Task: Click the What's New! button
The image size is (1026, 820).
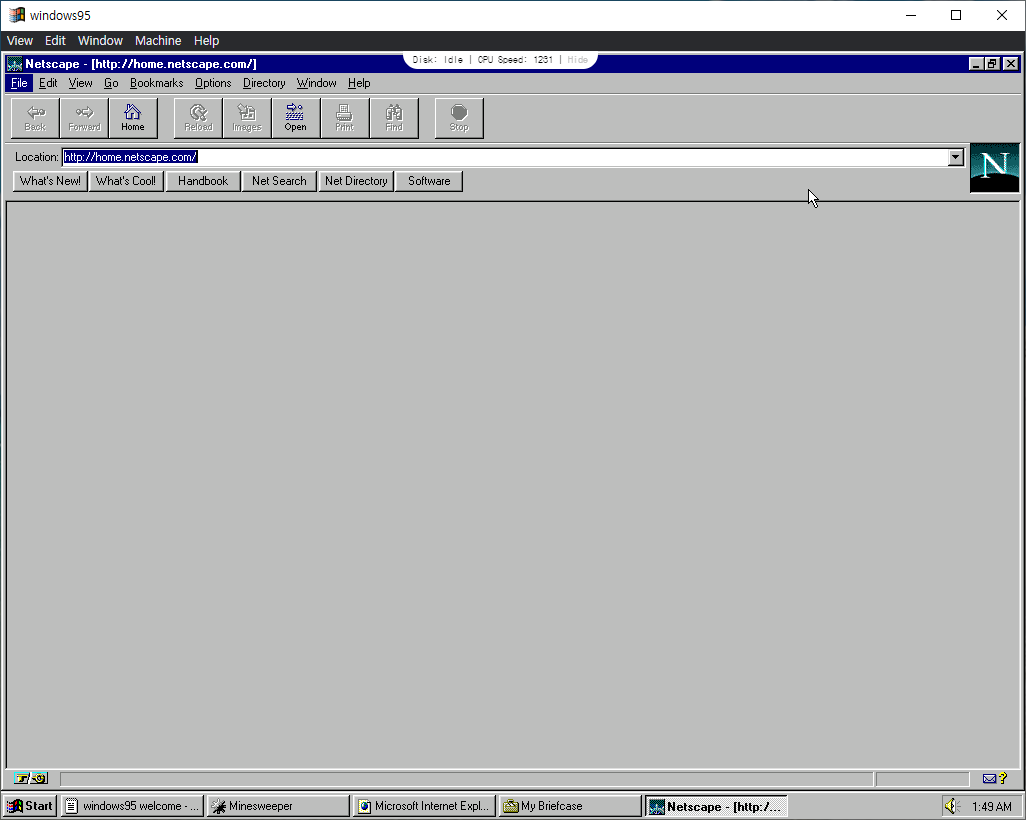Action: coord(50,181)
